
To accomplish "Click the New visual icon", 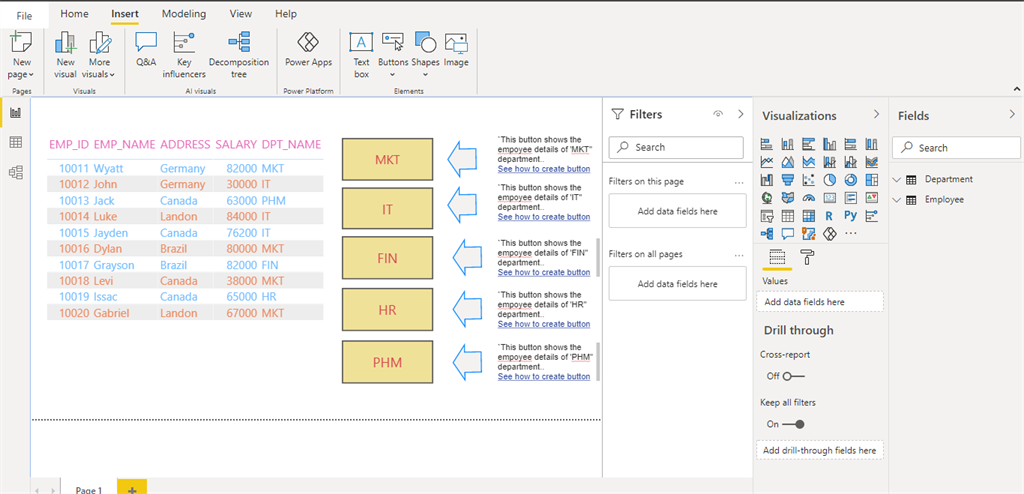I will [65, 43].
